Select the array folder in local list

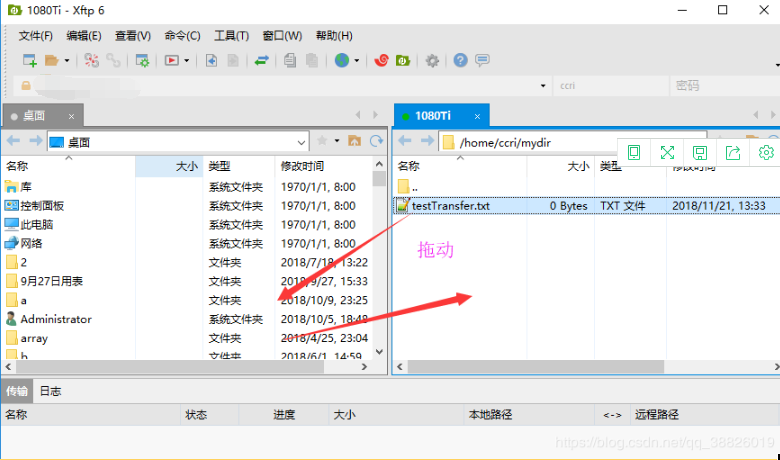point(27,338)
